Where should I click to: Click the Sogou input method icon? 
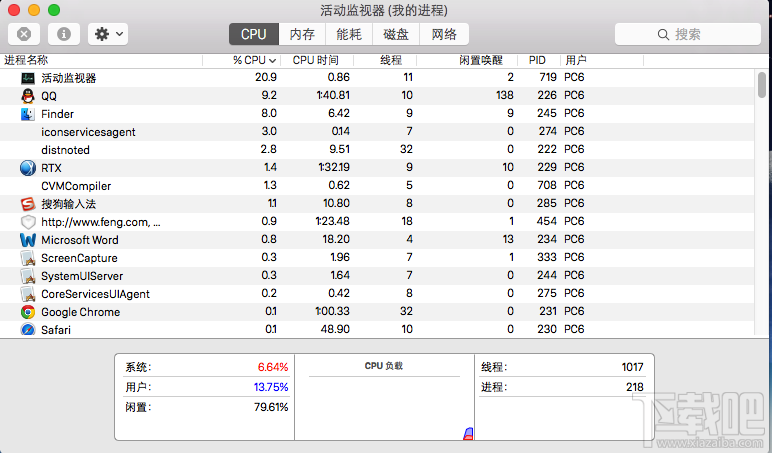27,204
